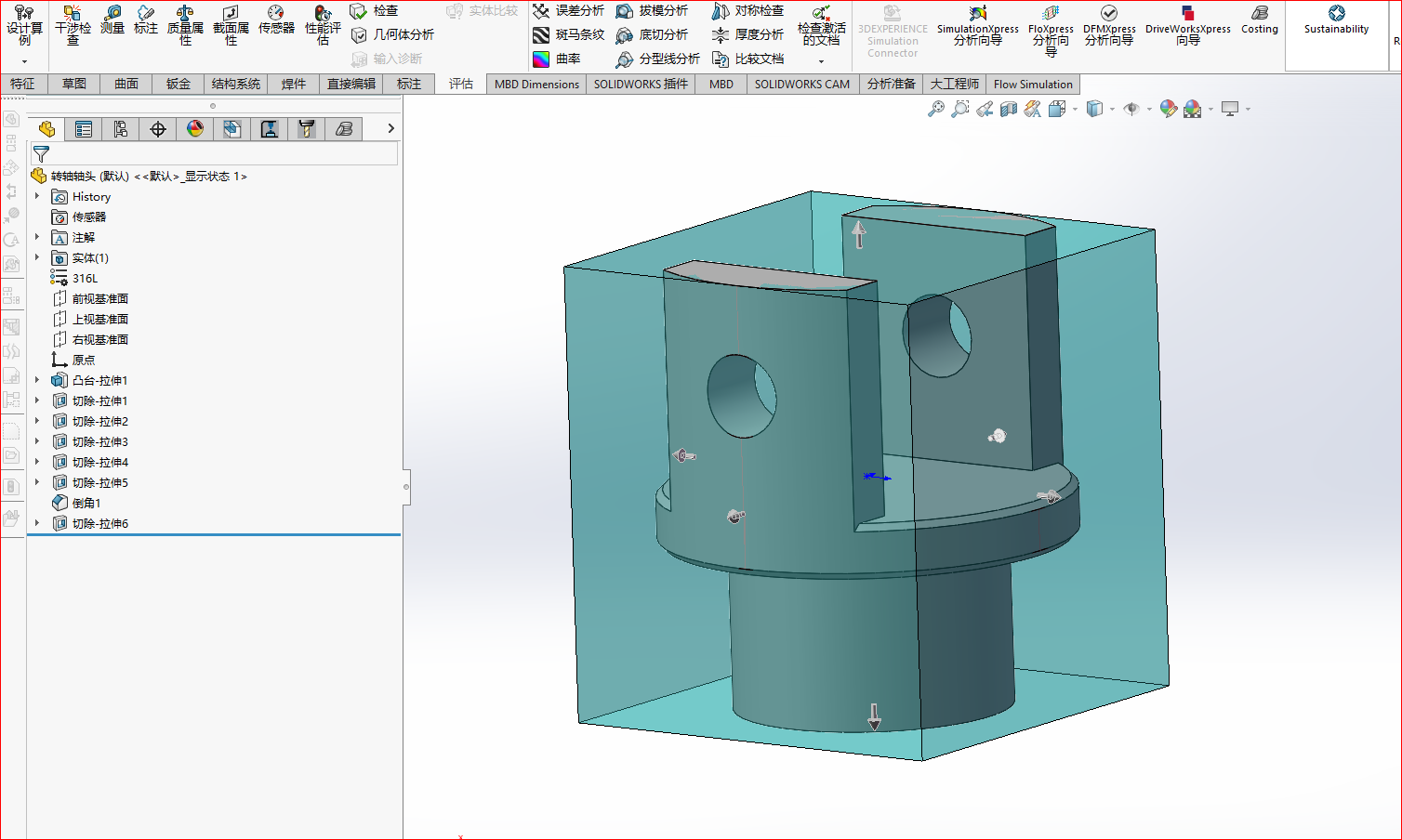
Task: Open 对称检查 symmetry check
Action: pyautogui.click(x=748, y=11)
